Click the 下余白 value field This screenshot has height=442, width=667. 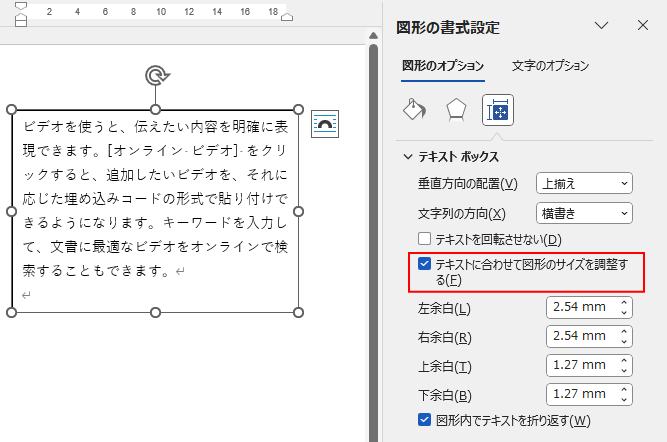(x=581, y=394)
